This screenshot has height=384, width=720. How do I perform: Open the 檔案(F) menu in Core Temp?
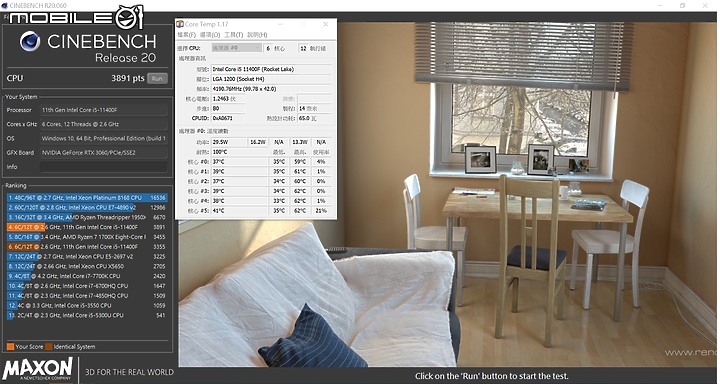coord(186,35)
